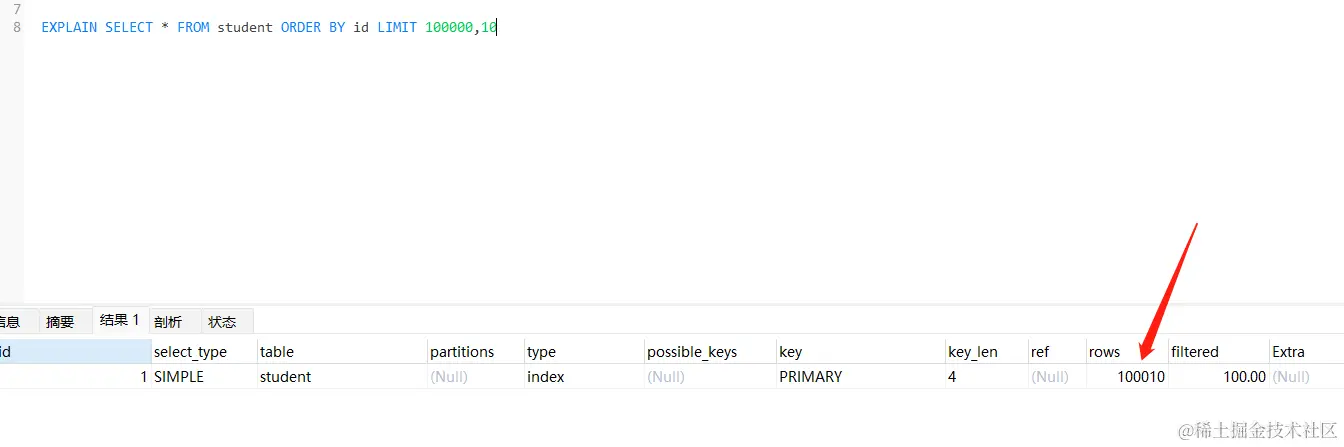
Task: Select the 剖析 tab
Action: tap(167, 322)
